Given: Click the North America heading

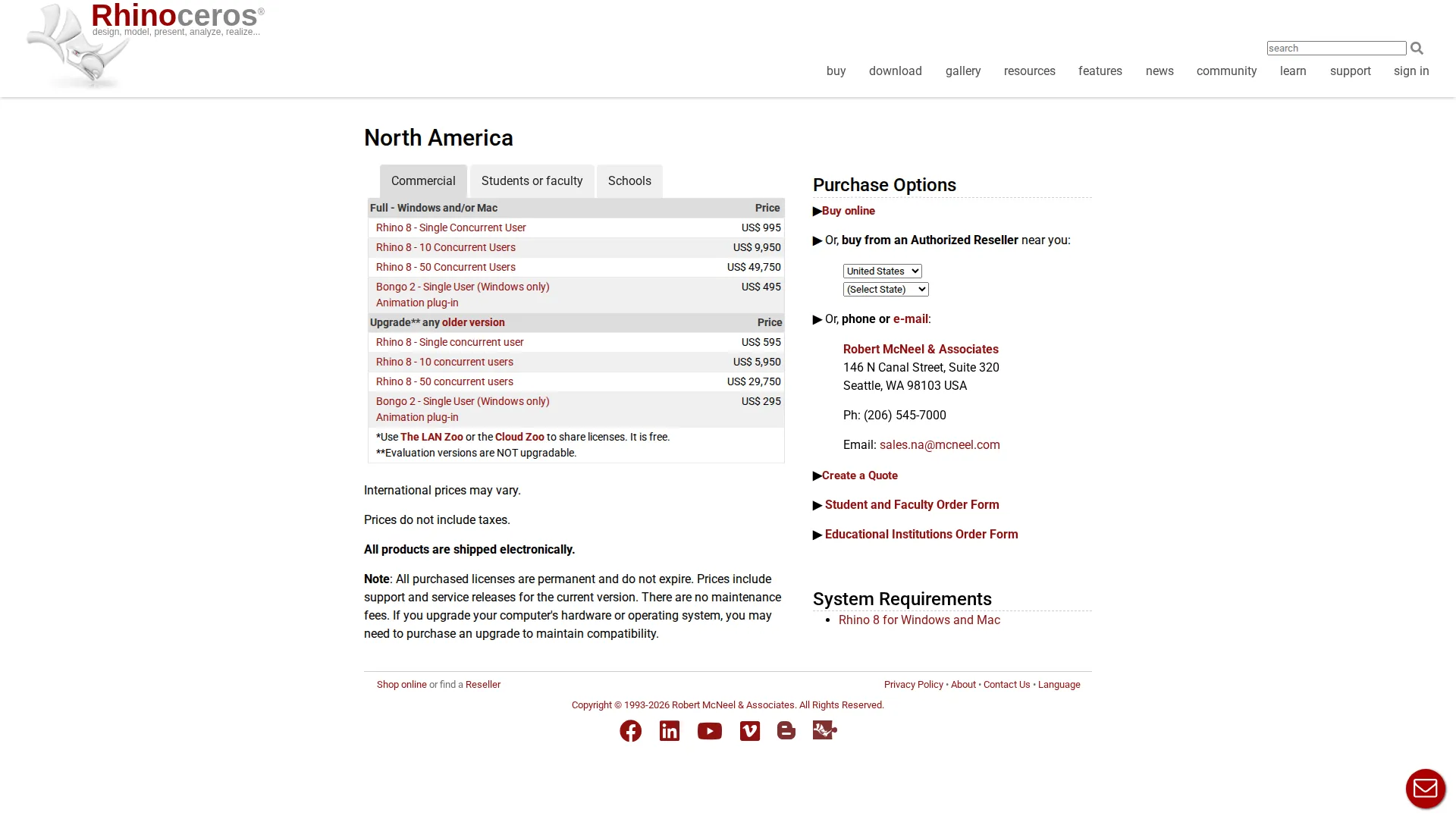Looking at the screenshot, I should (x=438, y=137).
